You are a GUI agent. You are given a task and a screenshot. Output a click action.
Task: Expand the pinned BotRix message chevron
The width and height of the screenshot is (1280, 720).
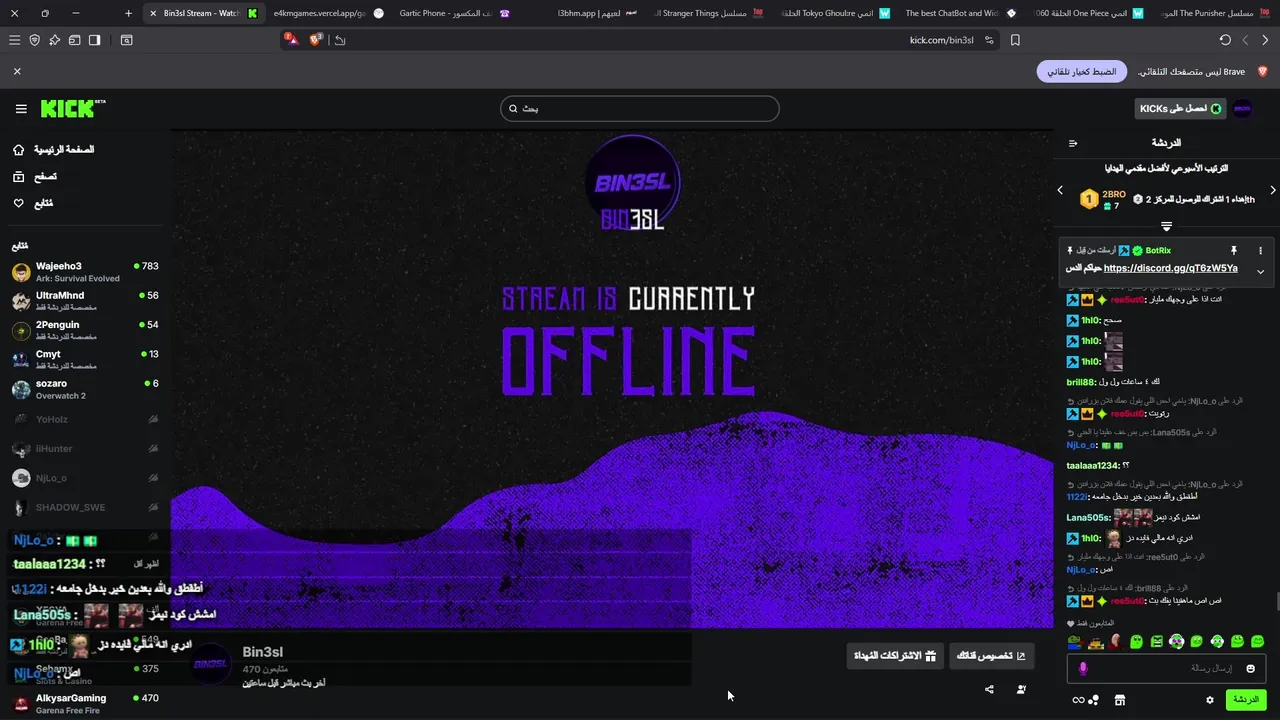pos(1260,271)
